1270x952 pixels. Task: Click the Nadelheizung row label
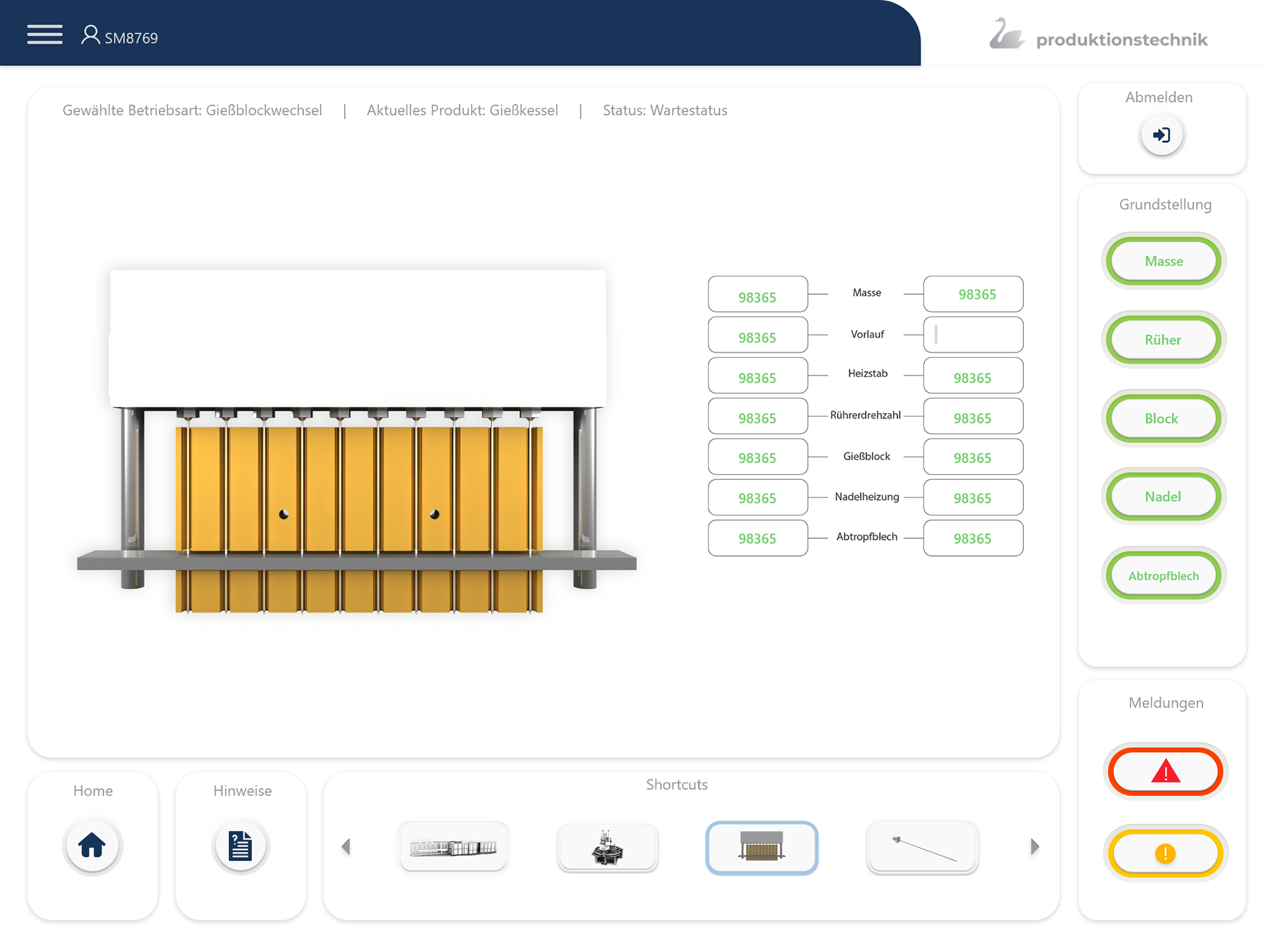tap(867, 496)
